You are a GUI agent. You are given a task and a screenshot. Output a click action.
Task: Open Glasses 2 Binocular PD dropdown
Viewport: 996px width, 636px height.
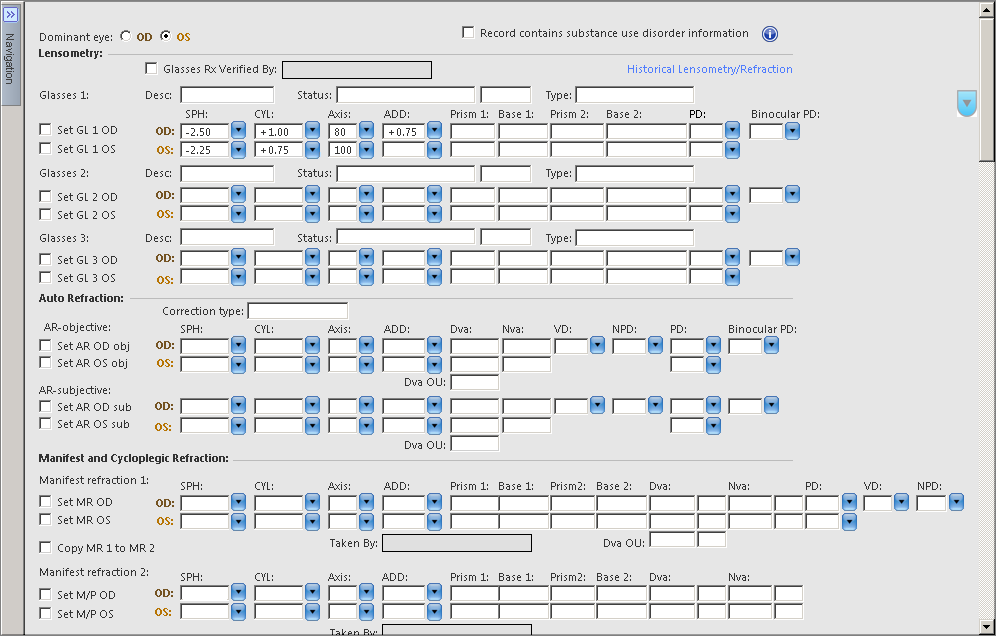point(792,194)
